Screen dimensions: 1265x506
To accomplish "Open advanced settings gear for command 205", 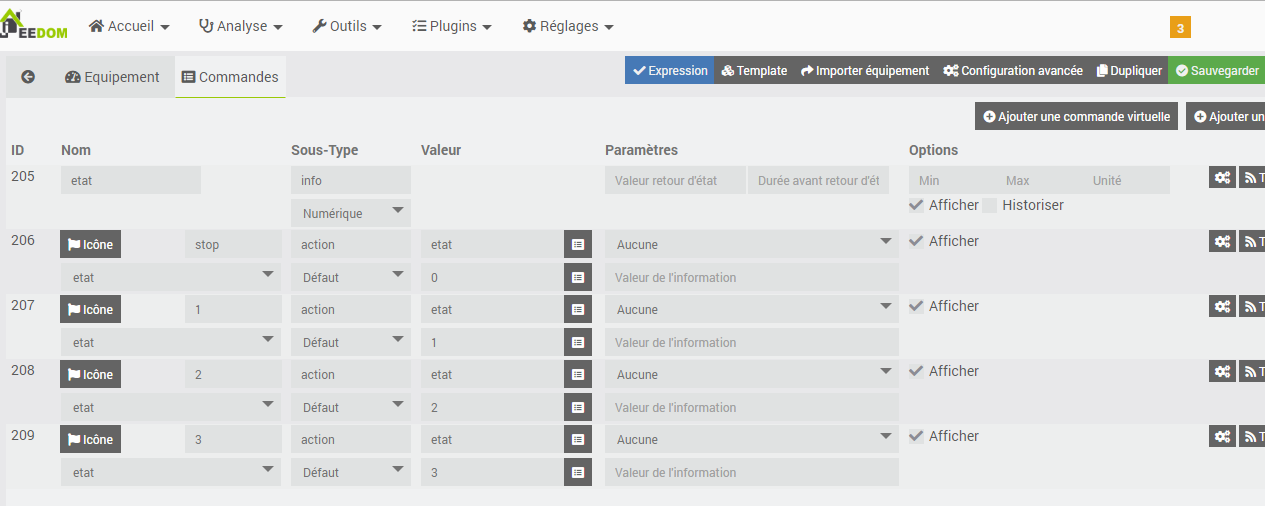I will [x=1222, y=177].
